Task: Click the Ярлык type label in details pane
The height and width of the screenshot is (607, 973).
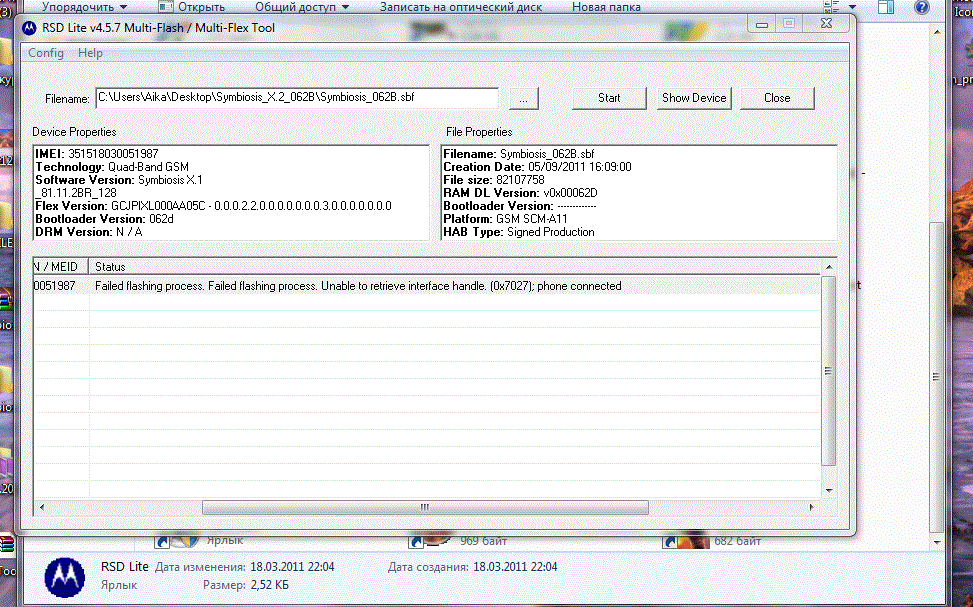Action: tap(119, 585)
